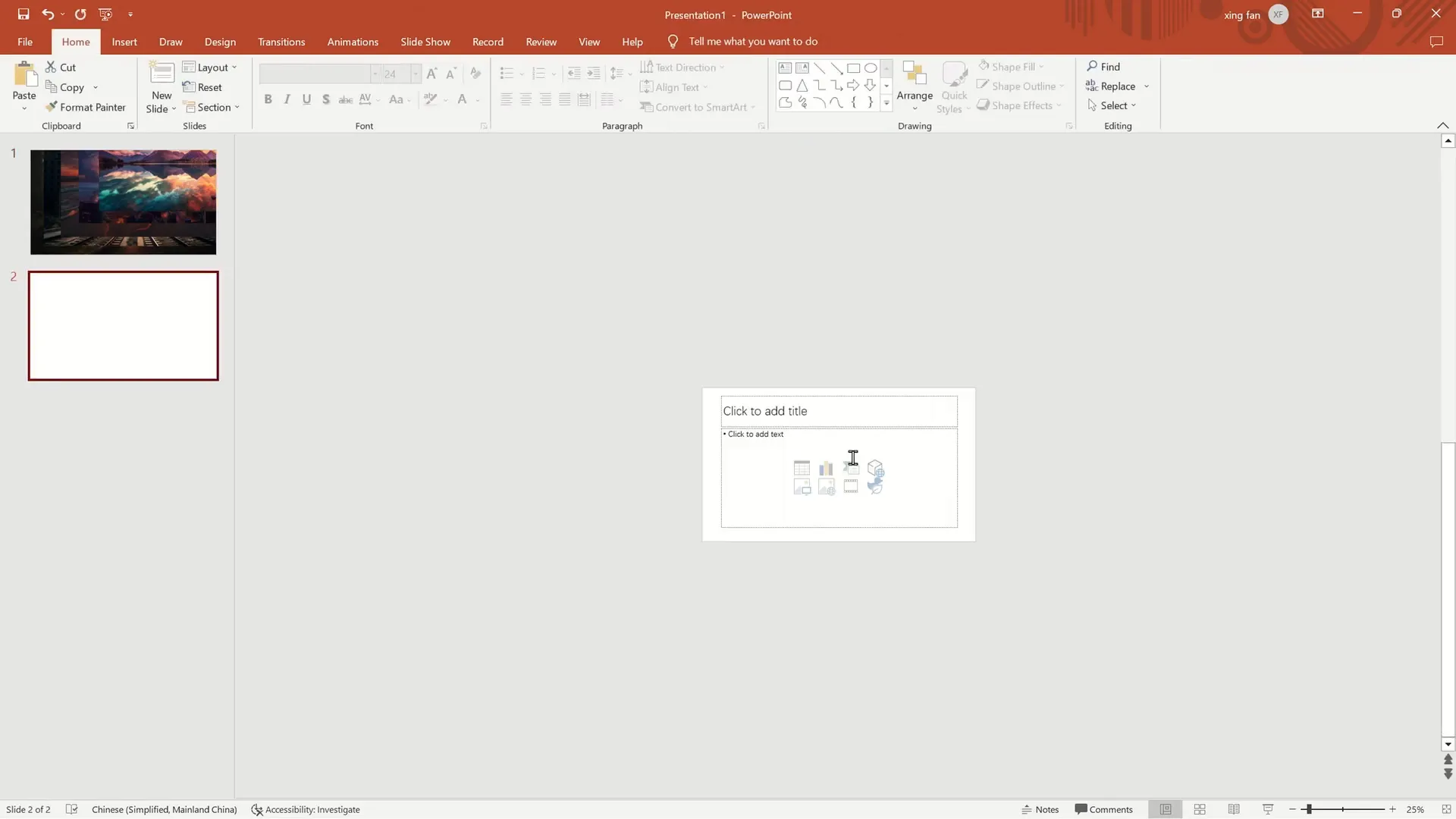Click the Insert Table placeholder icon

click(802, 469)
